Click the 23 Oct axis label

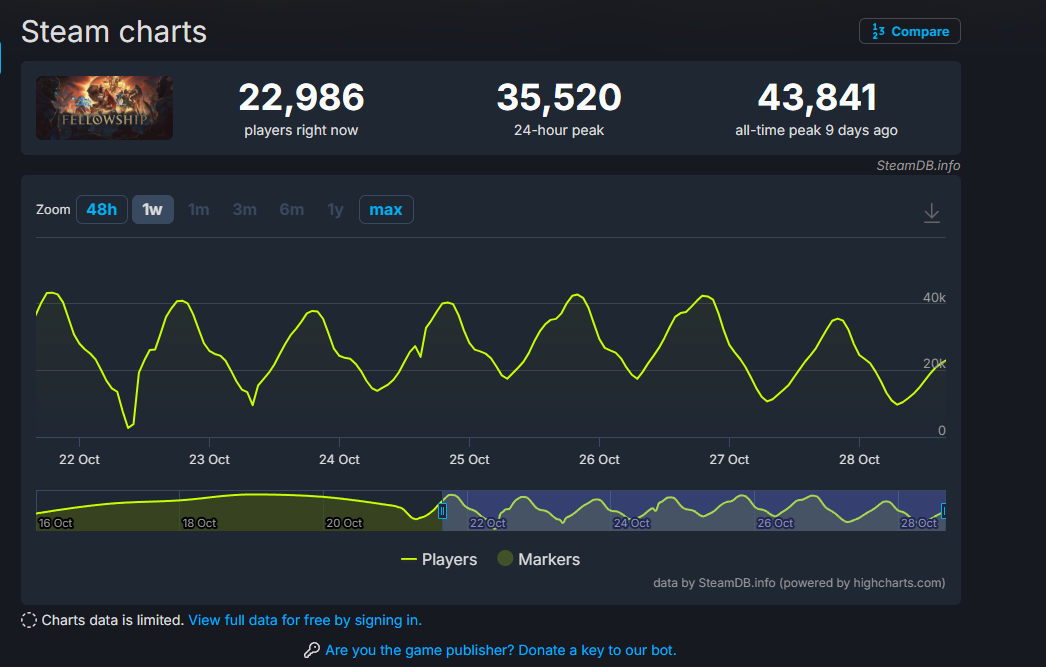point(209,460)
